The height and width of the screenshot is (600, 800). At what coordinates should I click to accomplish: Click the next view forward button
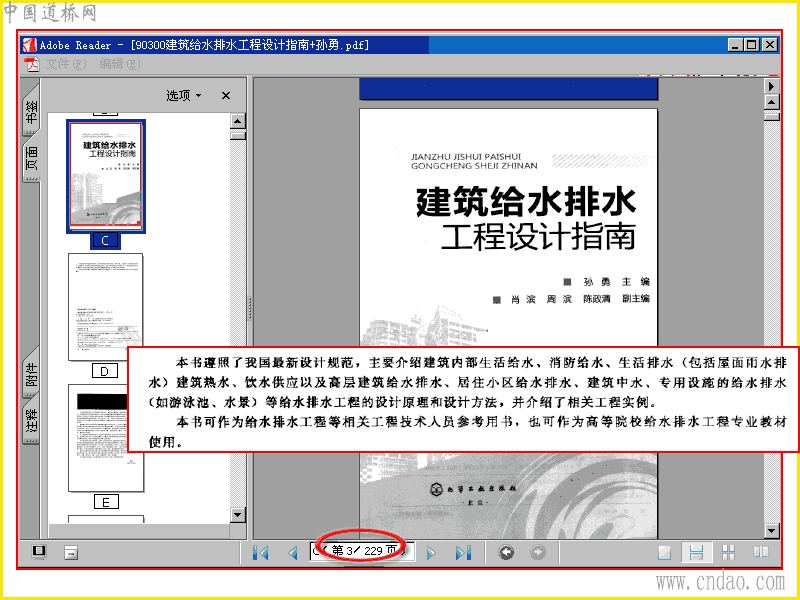point(538,552)
